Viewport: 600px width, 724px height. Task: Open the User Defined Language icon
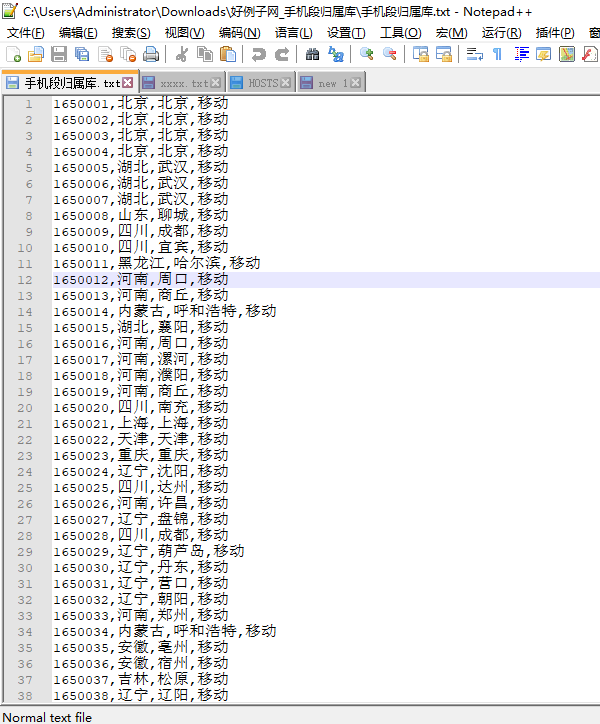[x=544, y=54]
